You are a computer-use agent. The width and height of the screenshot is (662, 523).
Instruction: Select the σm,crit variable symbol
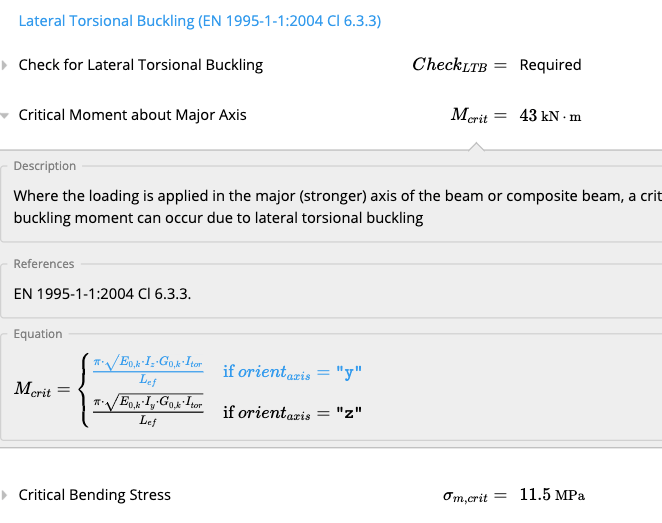pyautogui.click(x=465, y=496)
